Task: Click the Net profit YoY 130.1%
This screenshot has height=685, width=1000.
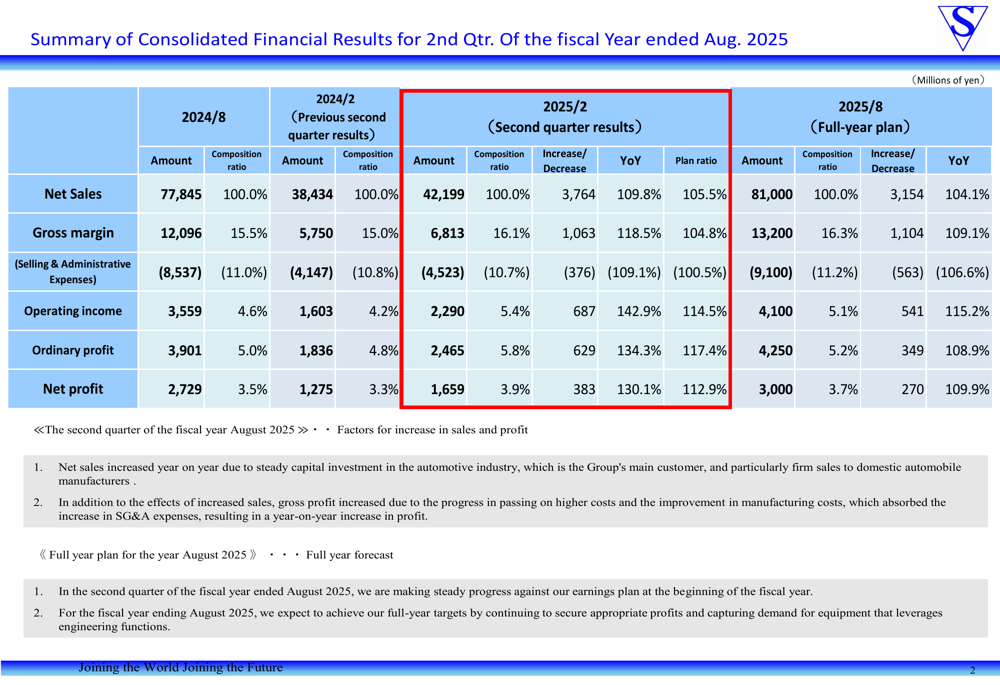Action: (638, 389)
